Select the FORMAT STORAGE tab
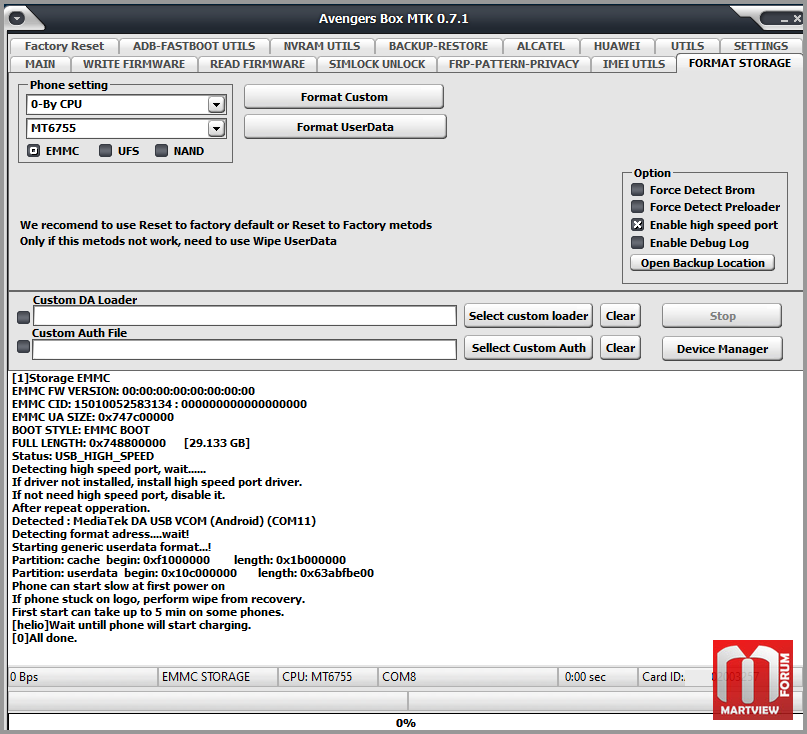 tap(740, 63)
